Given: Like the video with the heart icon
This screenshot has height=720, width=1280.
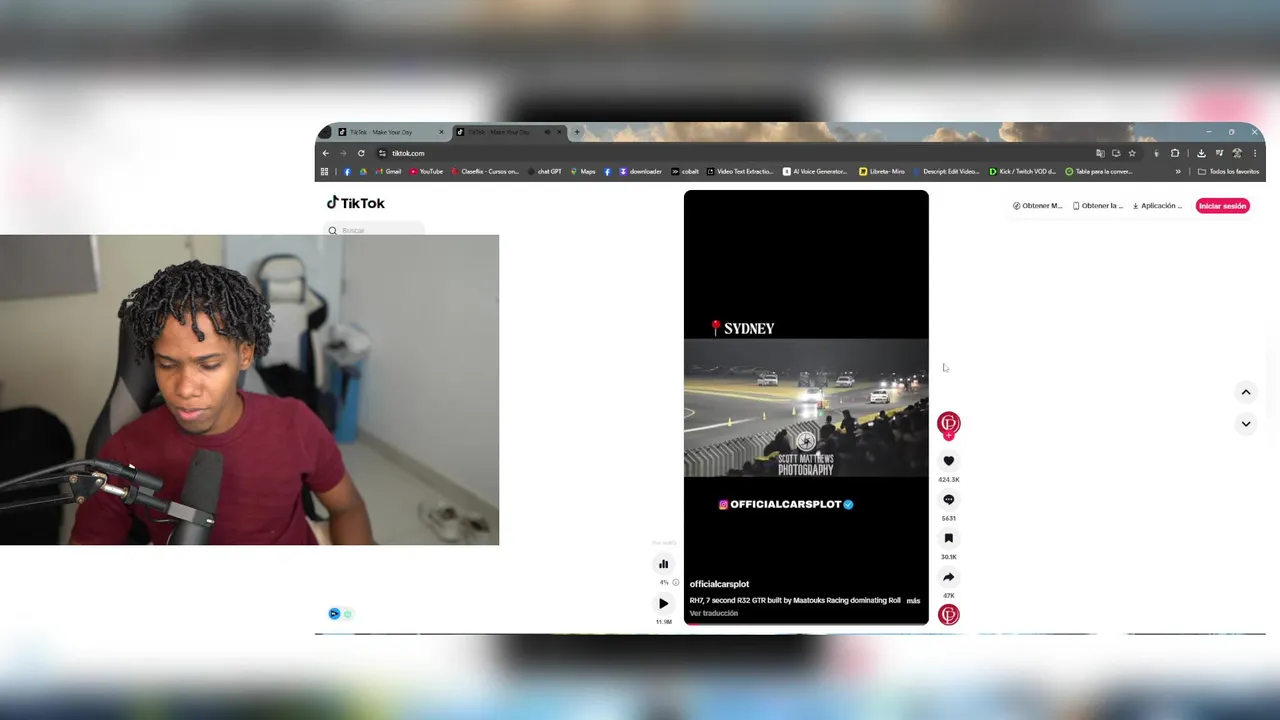Looking at the screenshot, I should tap(949, 461).
